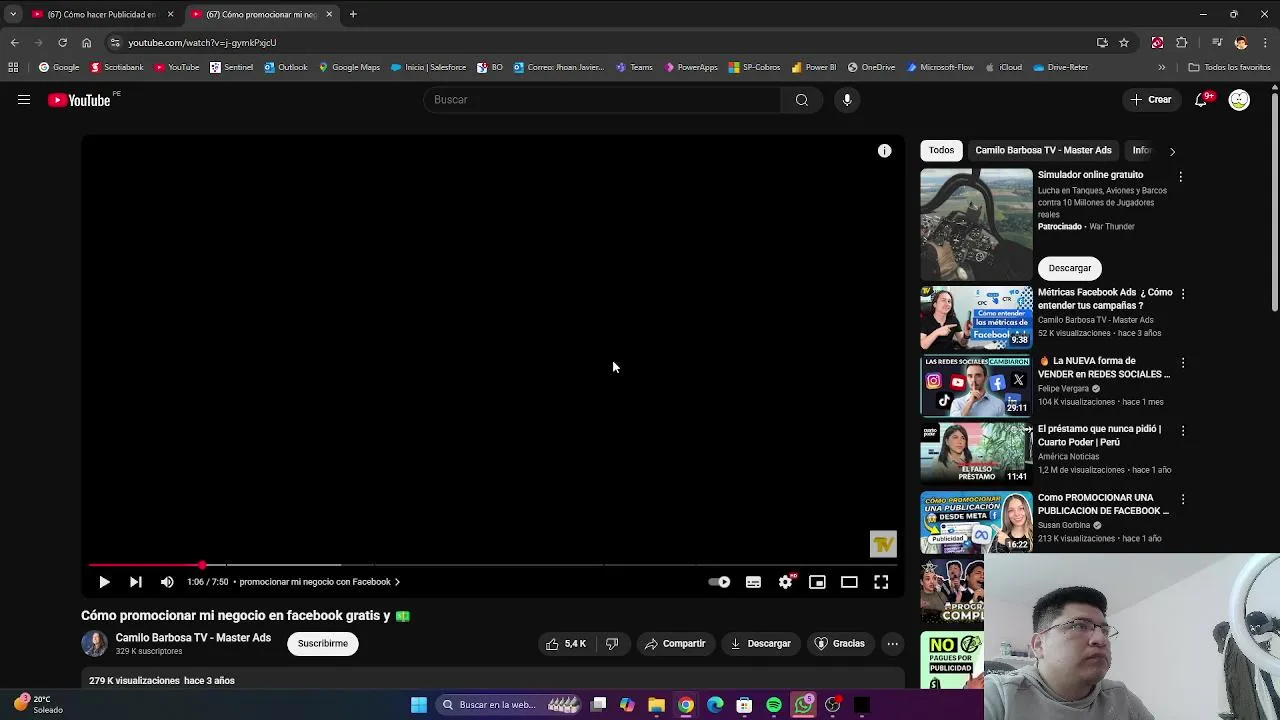Reload the page

click(x=62, y=43)
